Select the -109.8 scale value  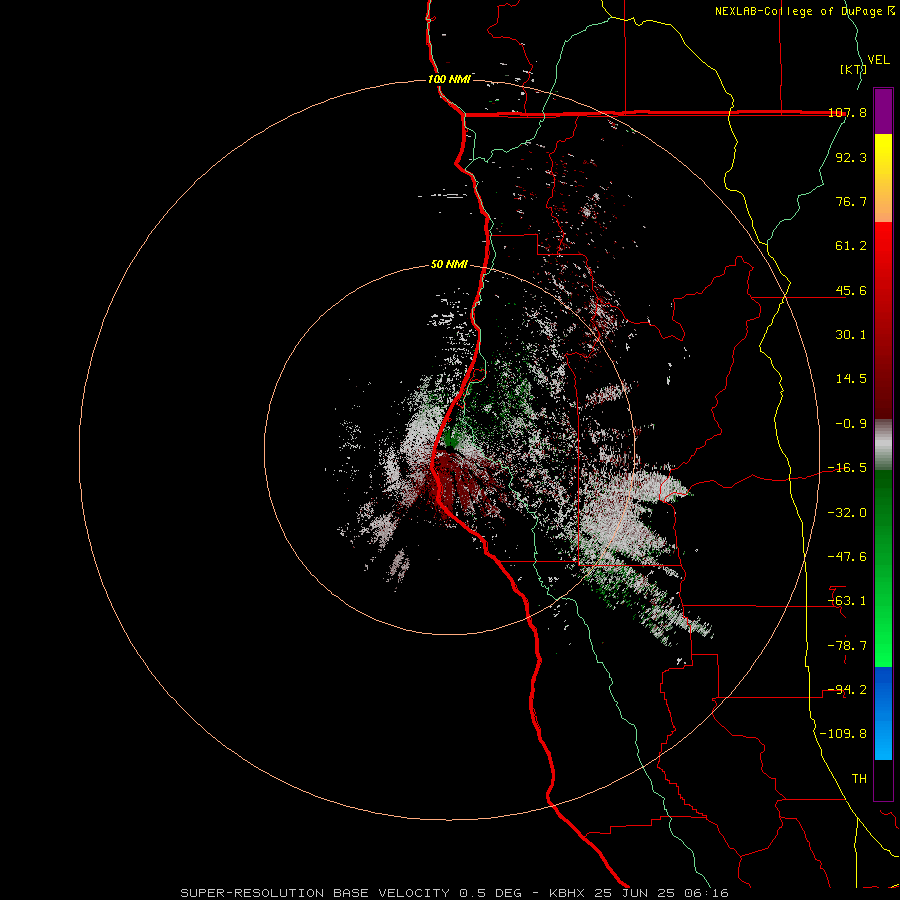point(843,734)
